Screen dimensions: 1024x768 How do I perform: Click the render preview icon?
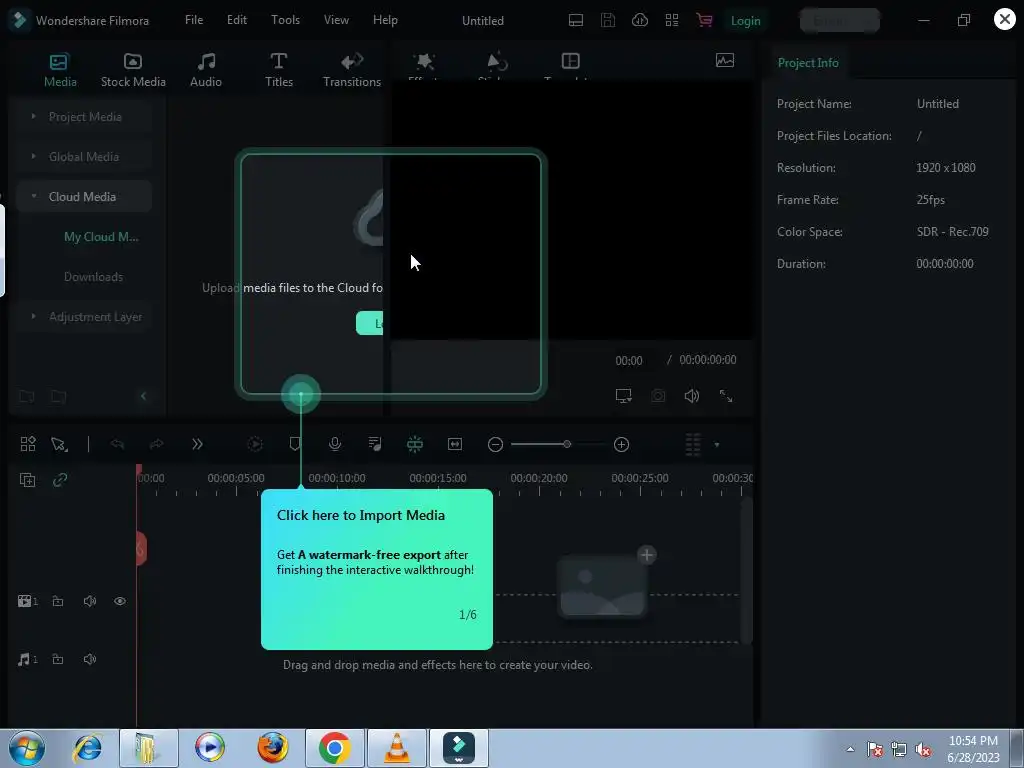pyautogui.click(x=255, y=444)
